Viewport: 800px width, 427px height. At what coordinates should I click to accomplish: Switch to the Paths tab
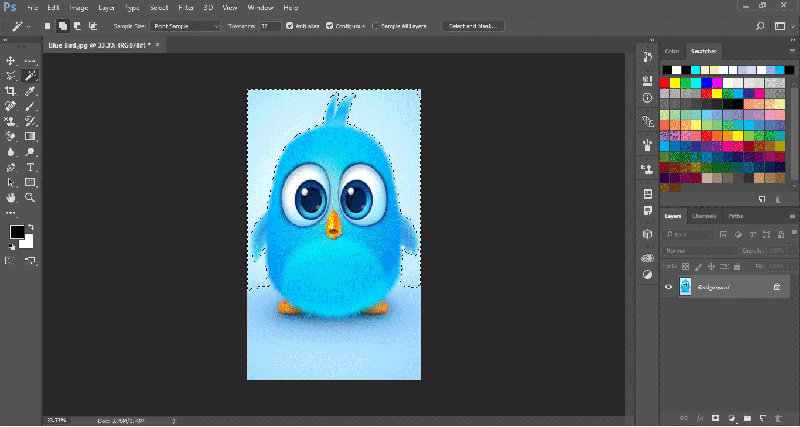pos(736,216)
